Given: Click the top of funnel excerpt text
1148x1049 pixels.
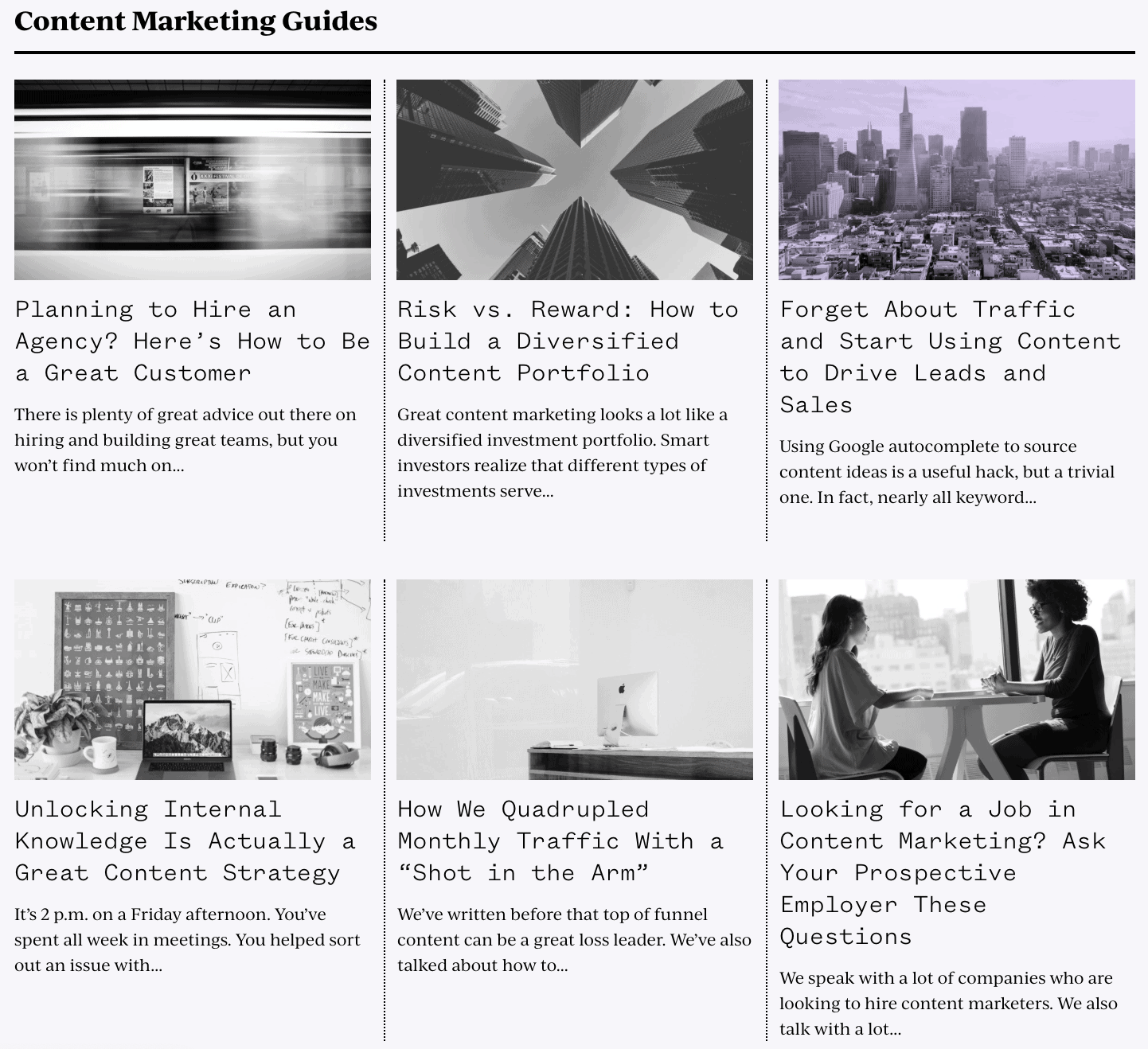Looking at the screenshot, I should [x=574, y=939].
